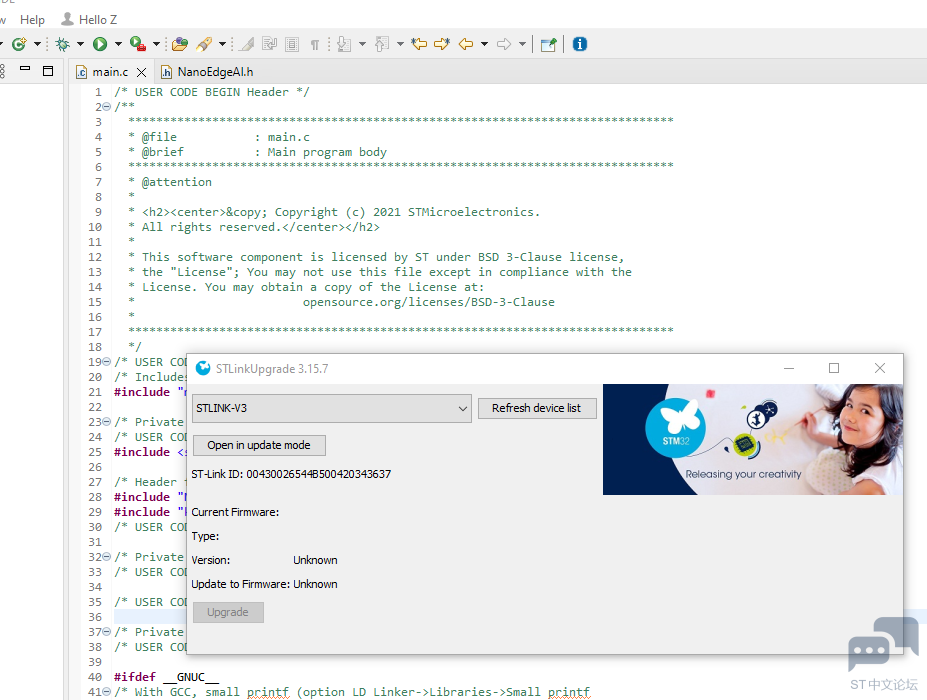Open Previous Annotation dropdown arrow
This screenshot has height=700, width=927.
click(x=400, y=44)
